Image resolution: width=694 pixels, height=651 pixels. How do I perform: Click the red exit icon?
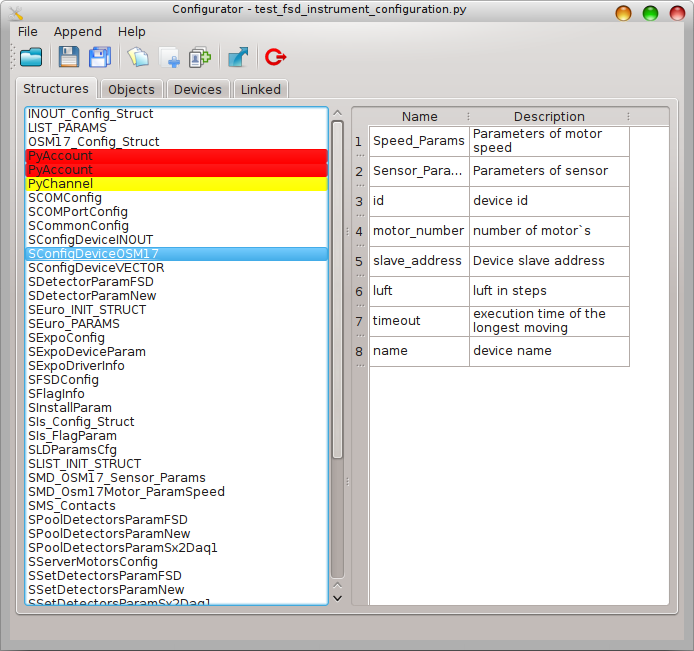(x=275, y=57)
